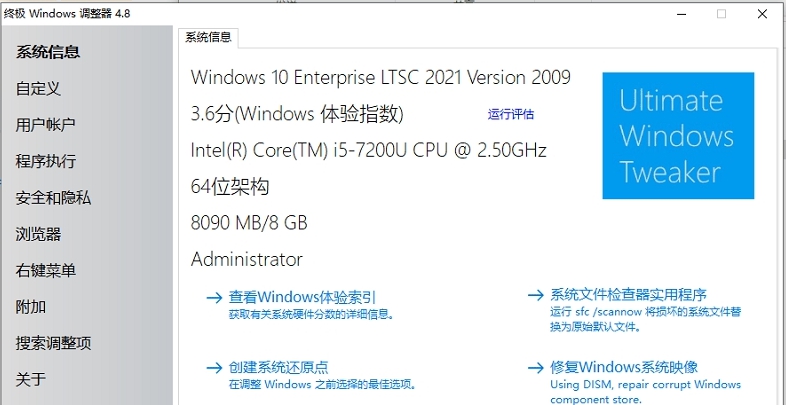Select the 系统信息 tab header
Screen dimensions: 786x405
(208, 37)
